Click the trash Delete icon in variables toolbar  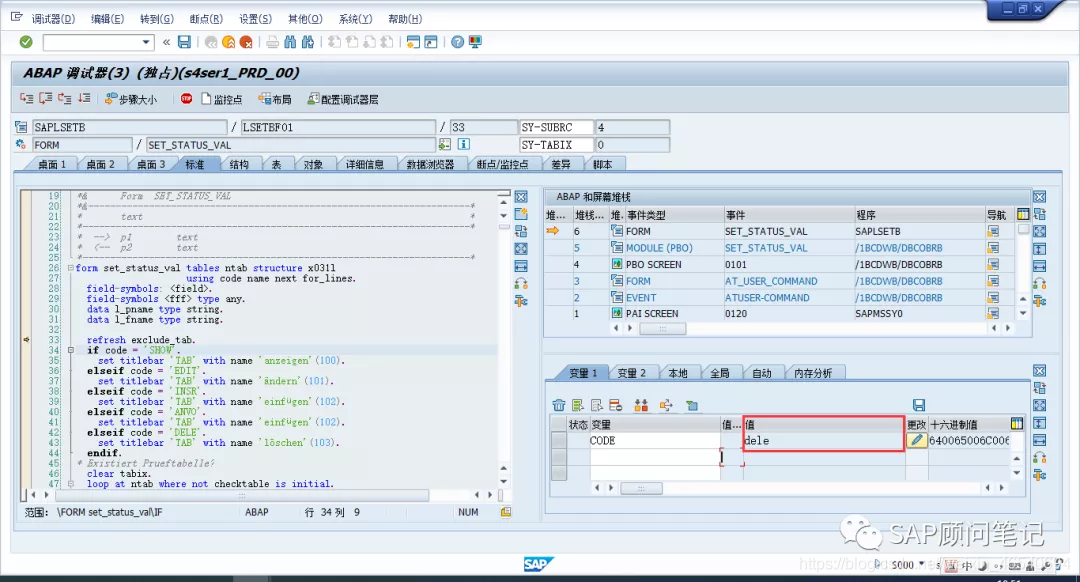[559, 405]
